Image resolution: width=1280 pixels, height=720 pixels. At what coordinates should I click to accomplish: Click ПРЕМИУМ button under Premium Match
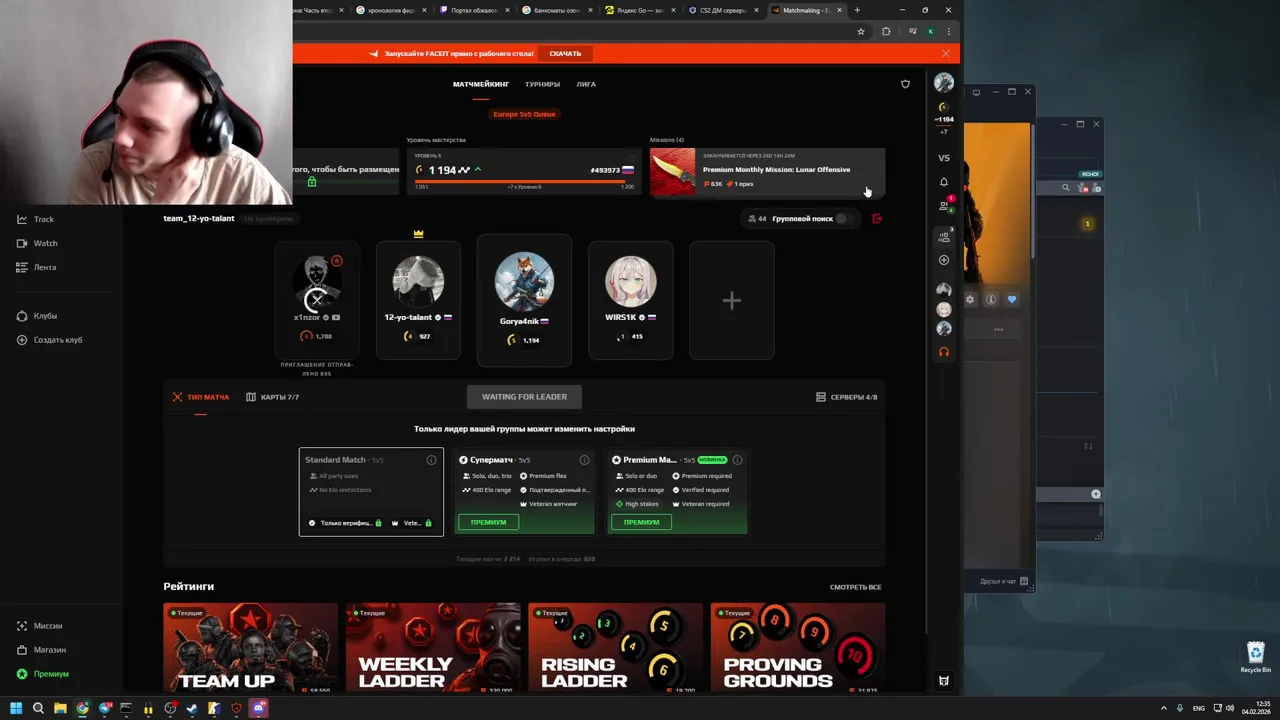click(642, 522)
